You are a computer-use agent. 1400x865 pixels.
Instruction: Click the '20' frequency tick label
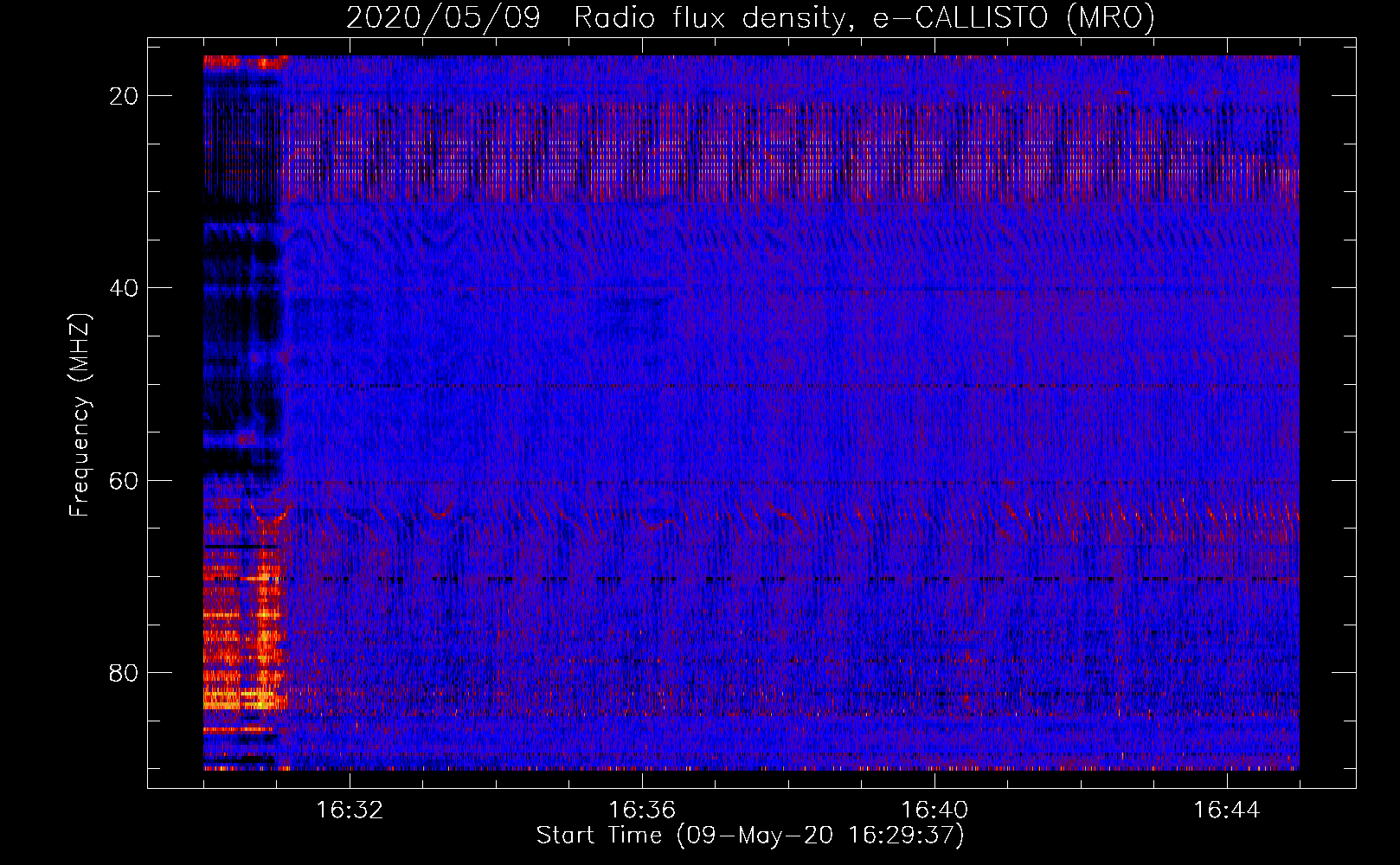[x=124, y=96]
